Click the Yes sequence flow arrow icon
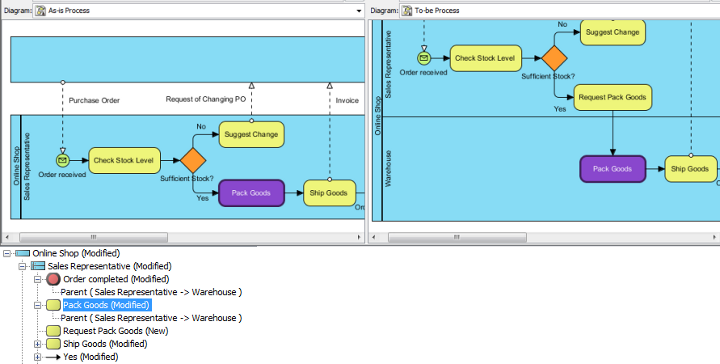This screenshot has height=364, width=720. pos(53,357)
